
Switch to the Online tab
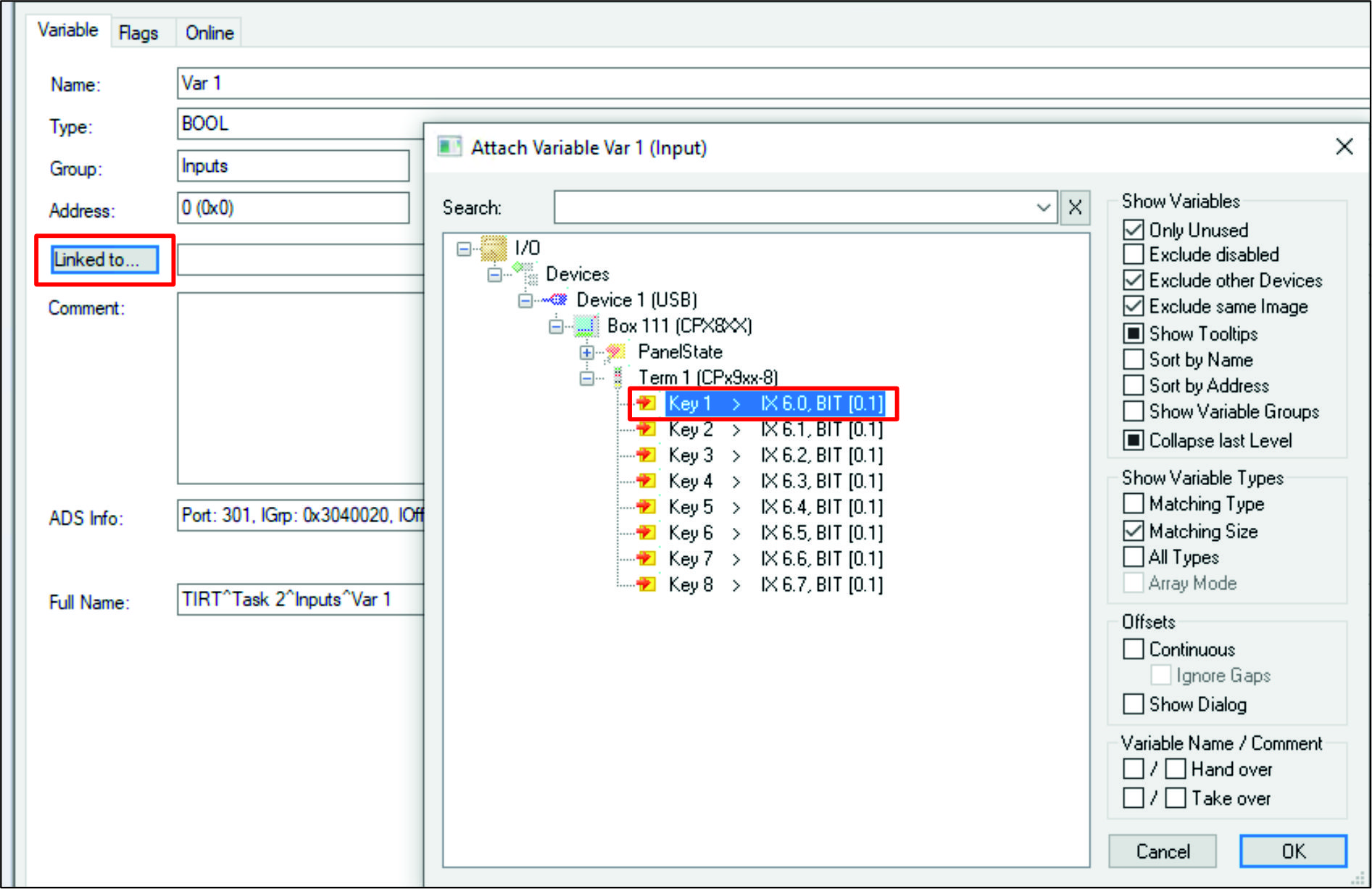click(x=209, y=33)
